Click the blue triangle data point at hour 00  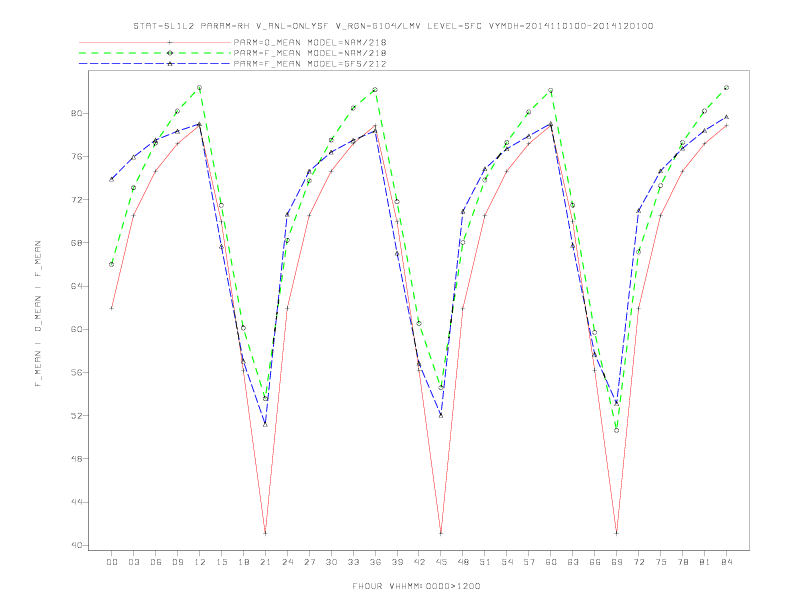(112, 179)
